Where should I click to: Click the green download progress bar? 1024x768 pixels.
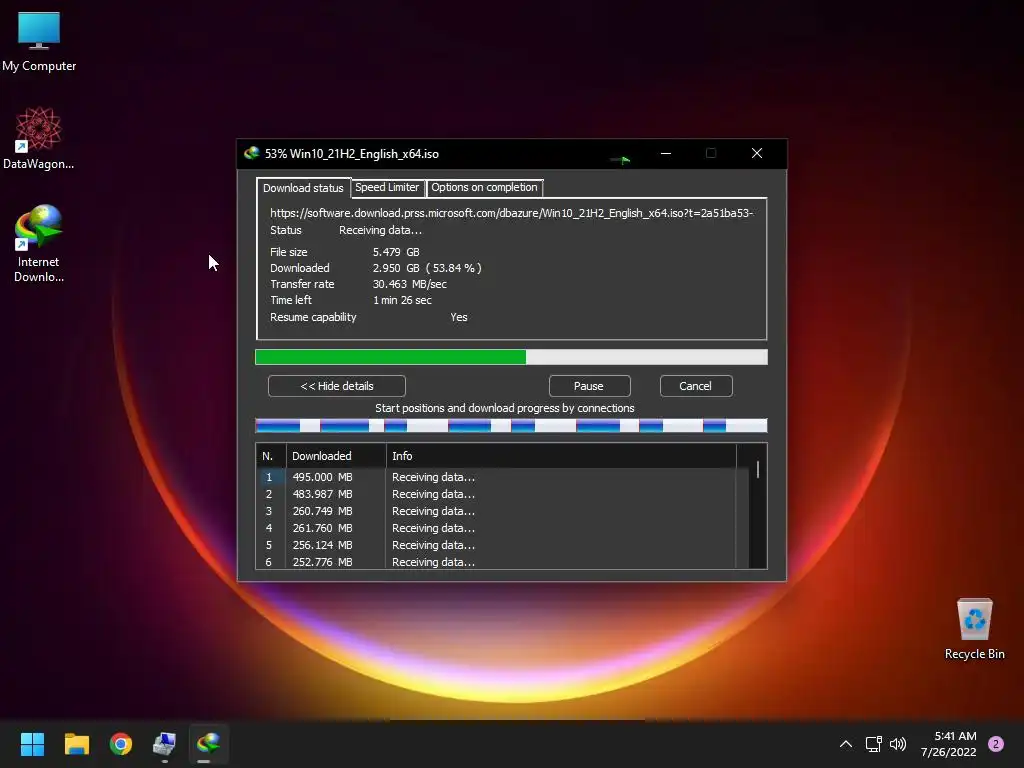click(x=511, y=357)
